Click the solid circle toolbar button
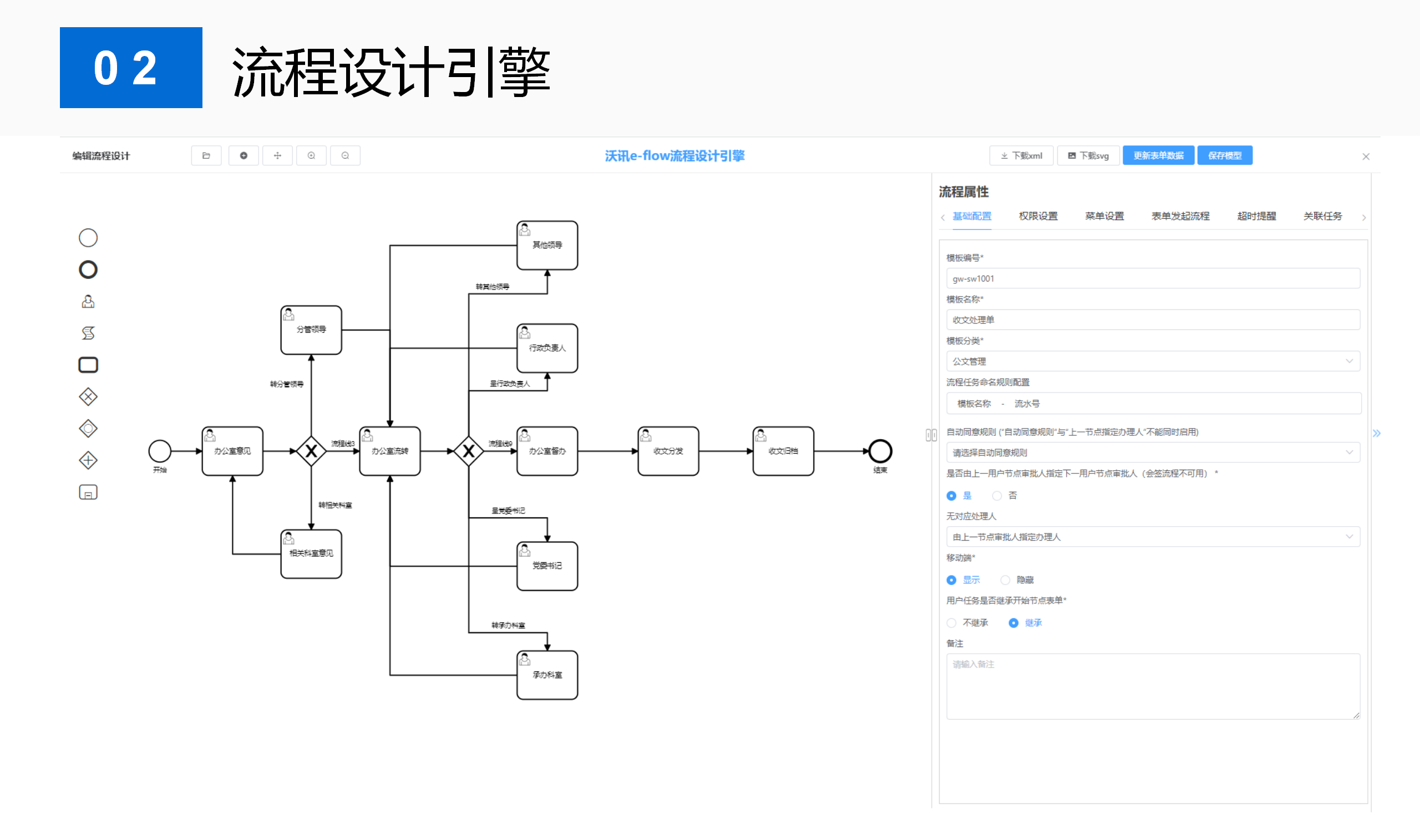 [244, 156]
